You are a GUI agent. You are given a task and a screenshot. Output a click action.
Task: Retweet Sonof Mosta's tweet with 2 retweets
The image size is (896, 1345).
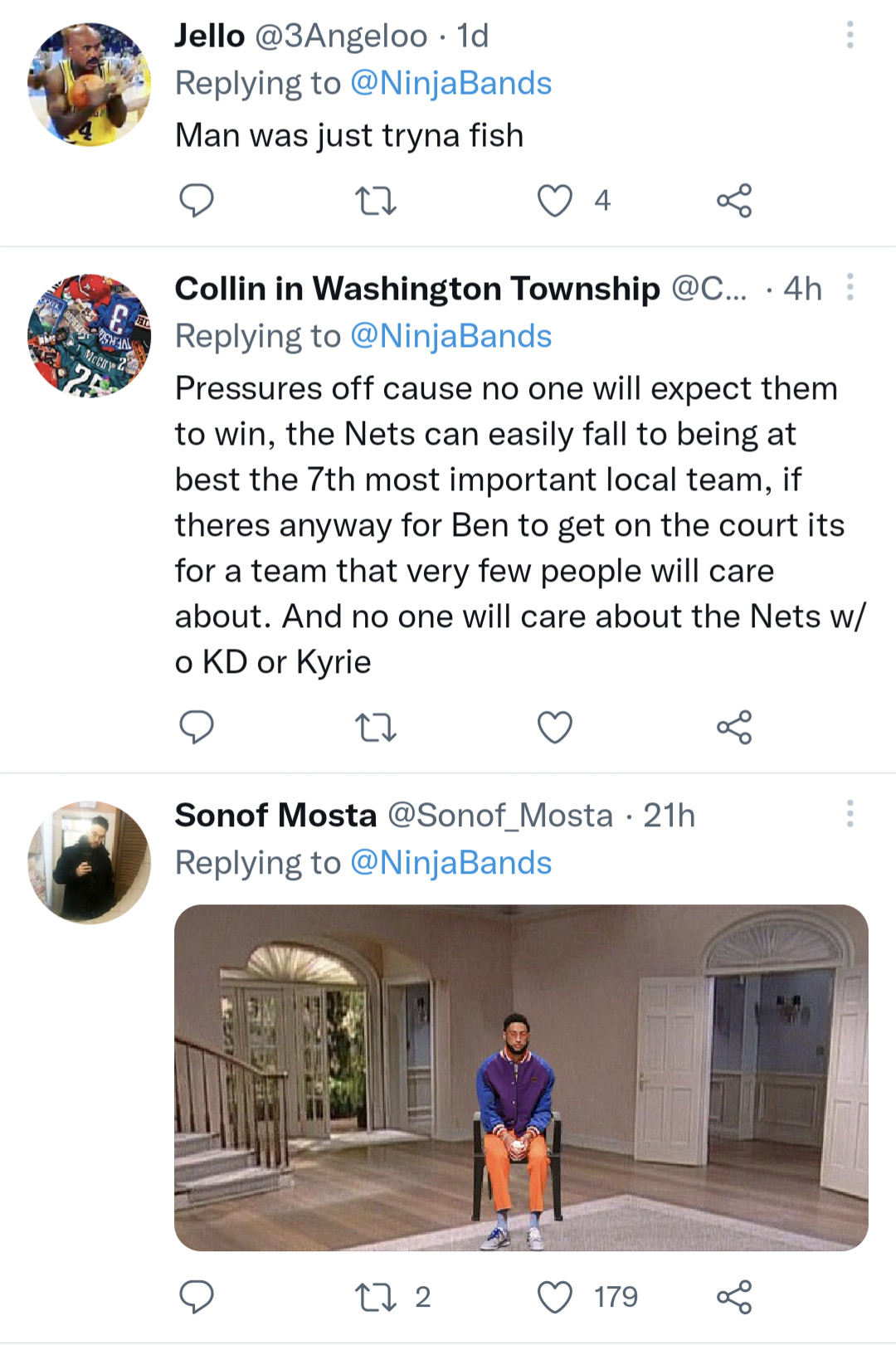coord(375,1297)
